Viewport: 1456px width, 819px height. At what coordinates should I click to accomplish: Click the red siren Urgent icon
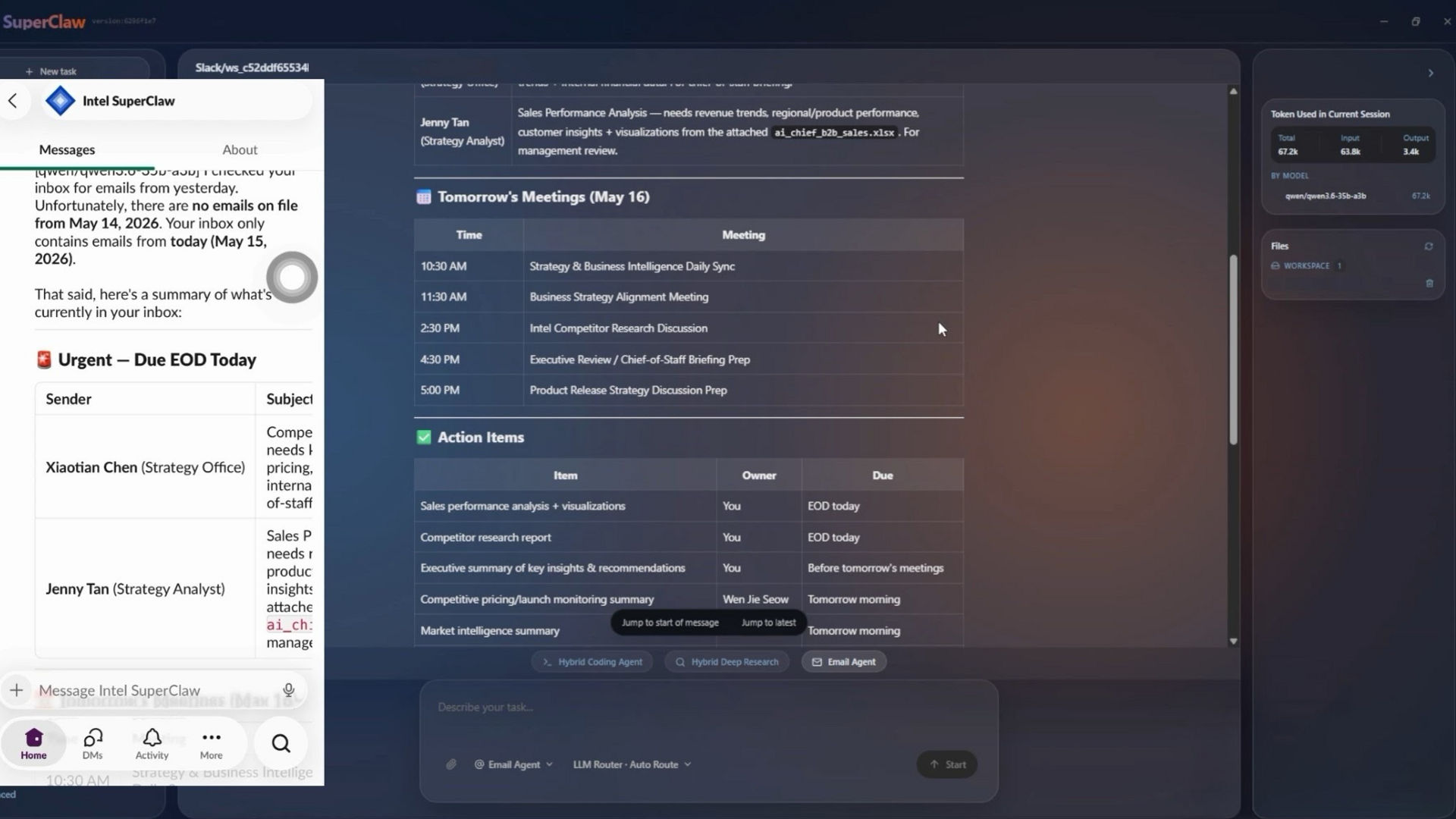pos(44,360)
